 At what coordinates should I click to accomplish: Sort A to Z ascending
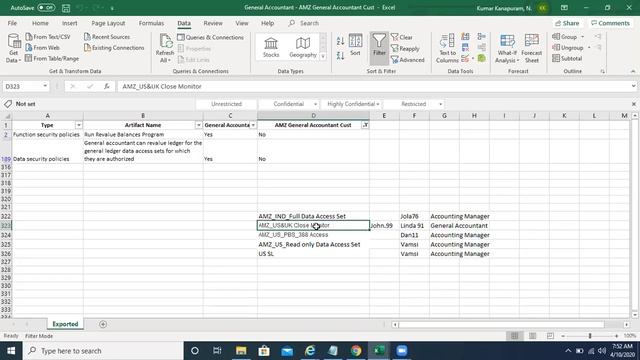coord(340,41)
